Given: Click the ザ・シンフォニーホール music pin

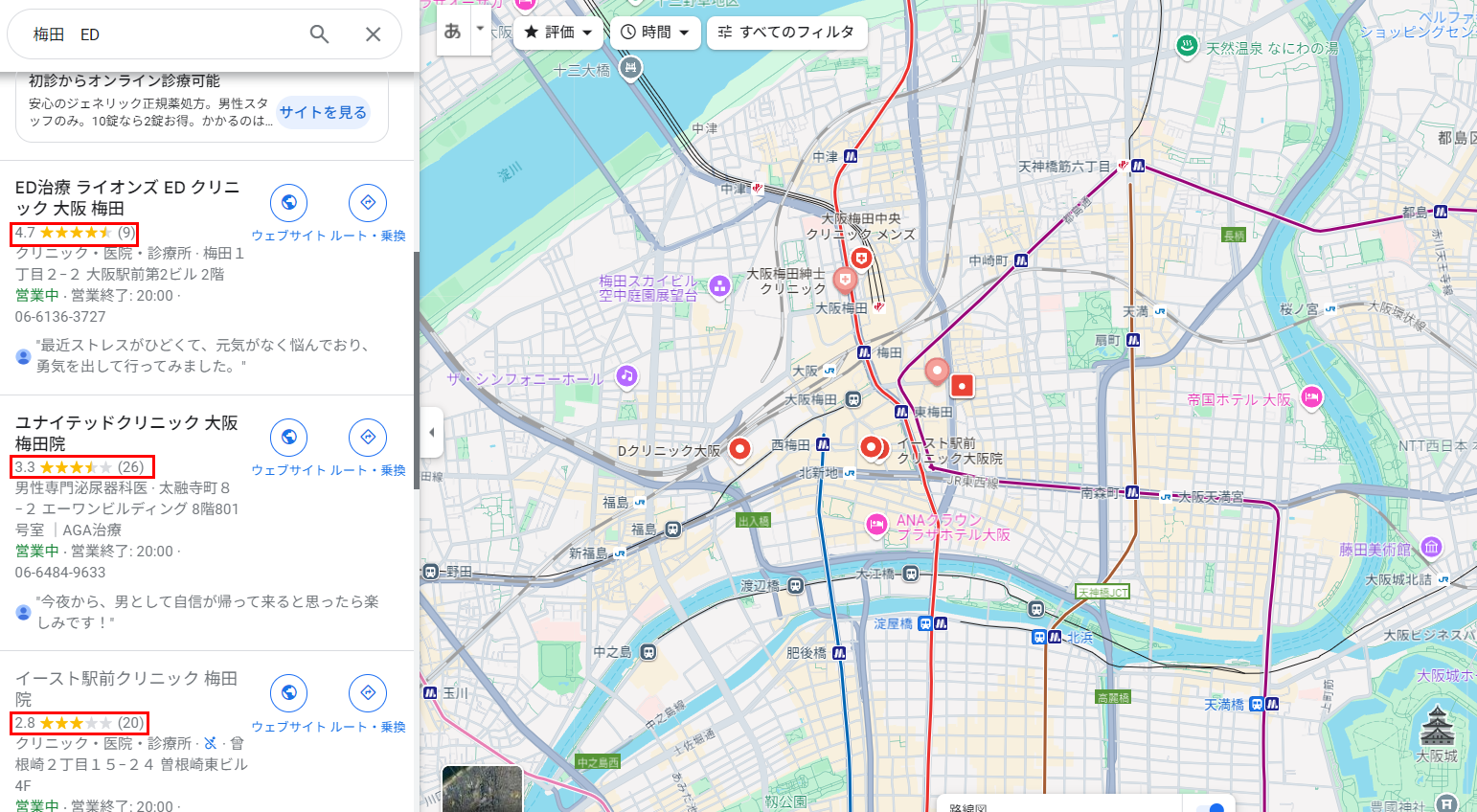Looking at the screenshot, I should 626,376.
